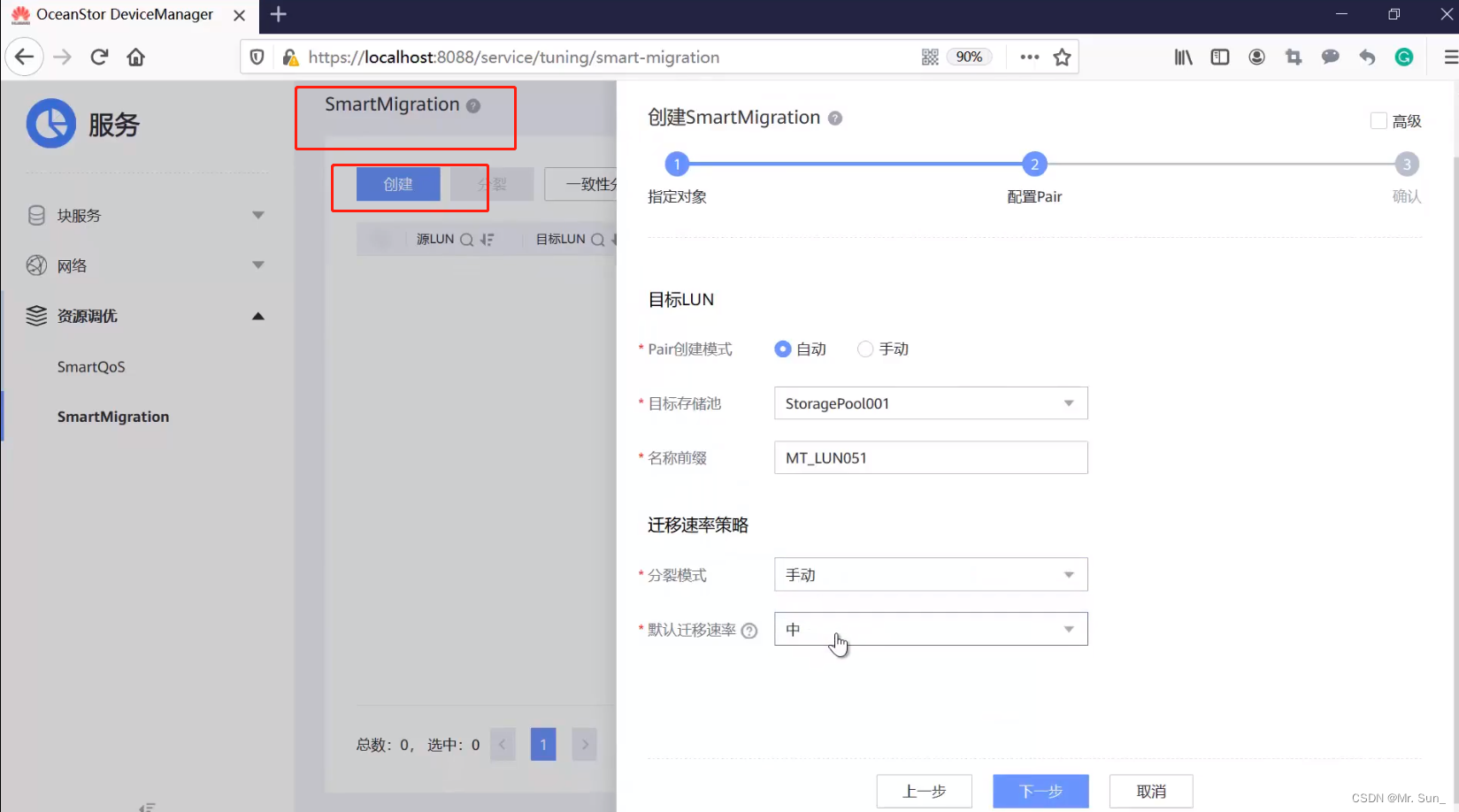The height and width of the screenshot is (812, 1459).
Task: Select the 自动 Pair creation mode
Action: click(x=782, y=349)
